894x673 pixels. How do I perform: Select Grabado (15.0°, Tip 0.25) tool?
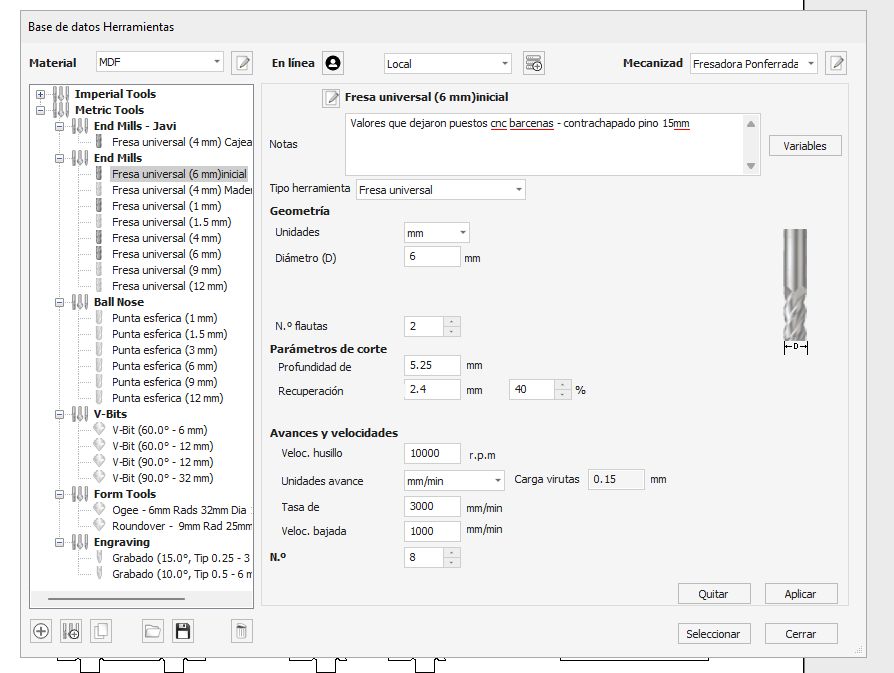pyautogui.click(x=181, y=558)
